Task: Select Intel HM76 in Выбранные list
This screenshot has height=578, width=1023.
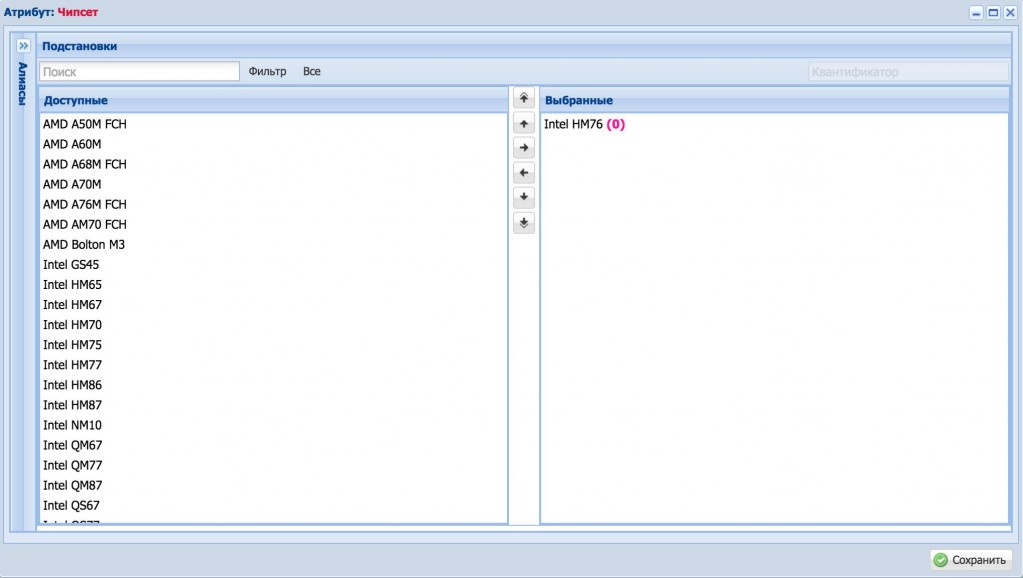Action: click(x=774, y=124)
